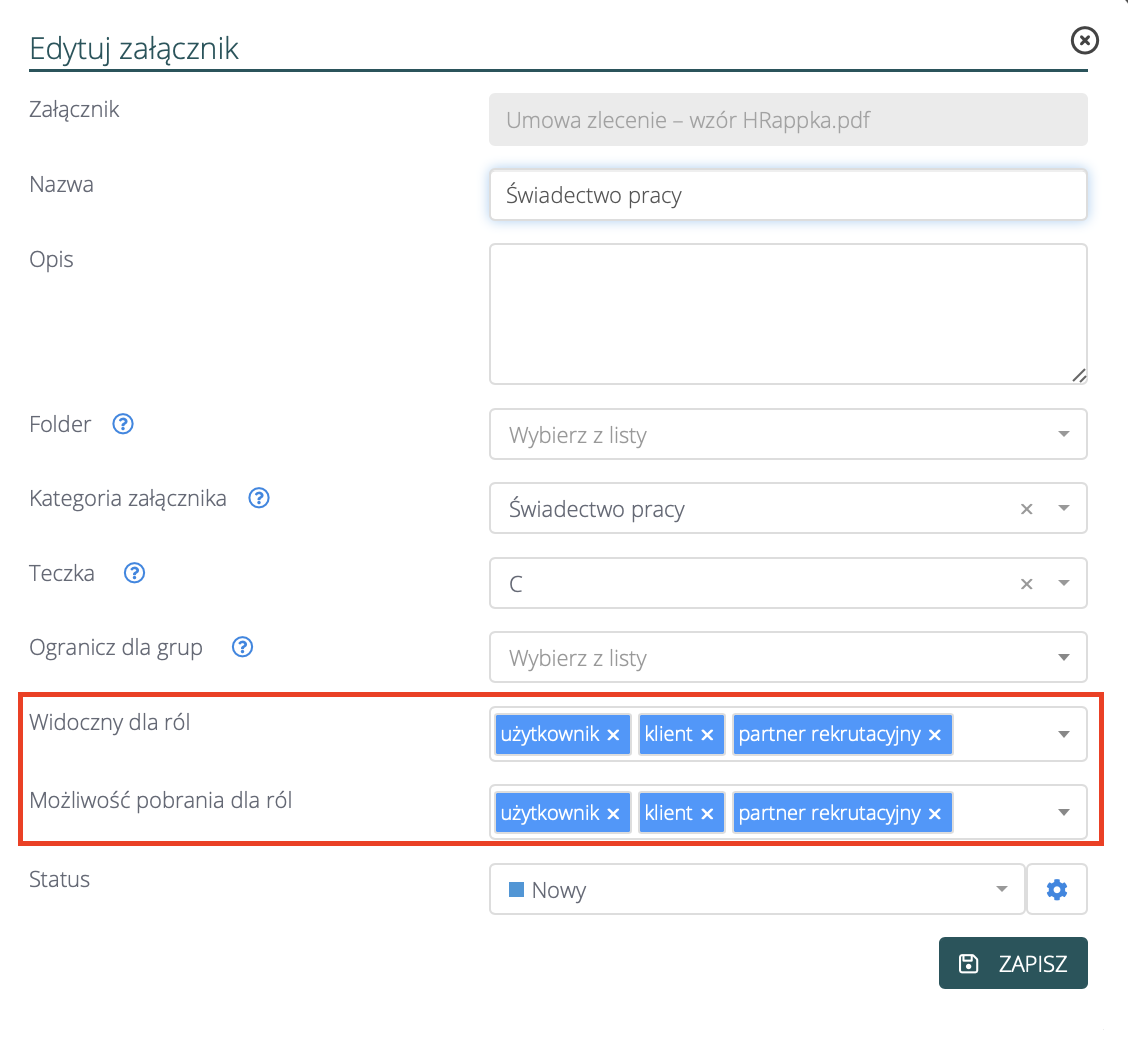This screenshot has width=1128, height=1044.
Task: Click help icon beside Ogranicz dla grup
Action: tap(242, 647)
